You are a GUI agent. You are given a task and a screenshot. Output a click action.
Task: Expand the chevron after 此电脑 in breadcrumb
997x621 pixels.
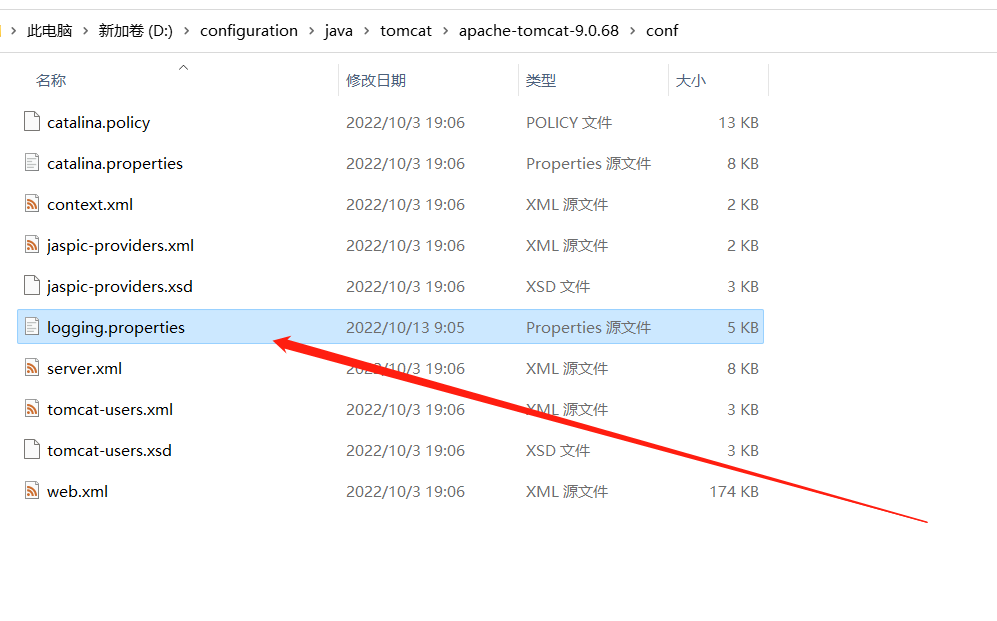(x=86, y=31)
